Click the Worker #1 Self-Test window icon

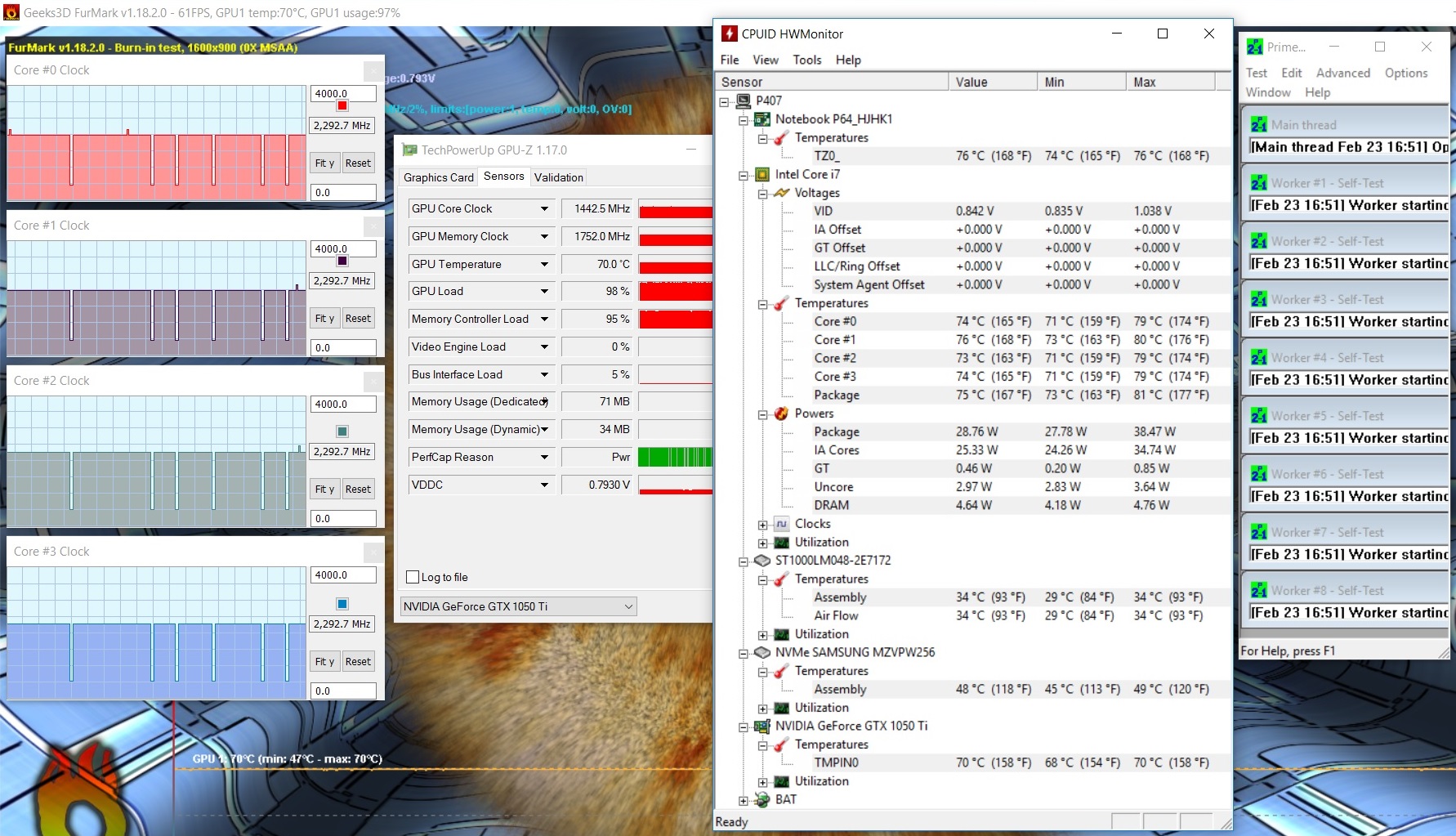[1259, 183]
